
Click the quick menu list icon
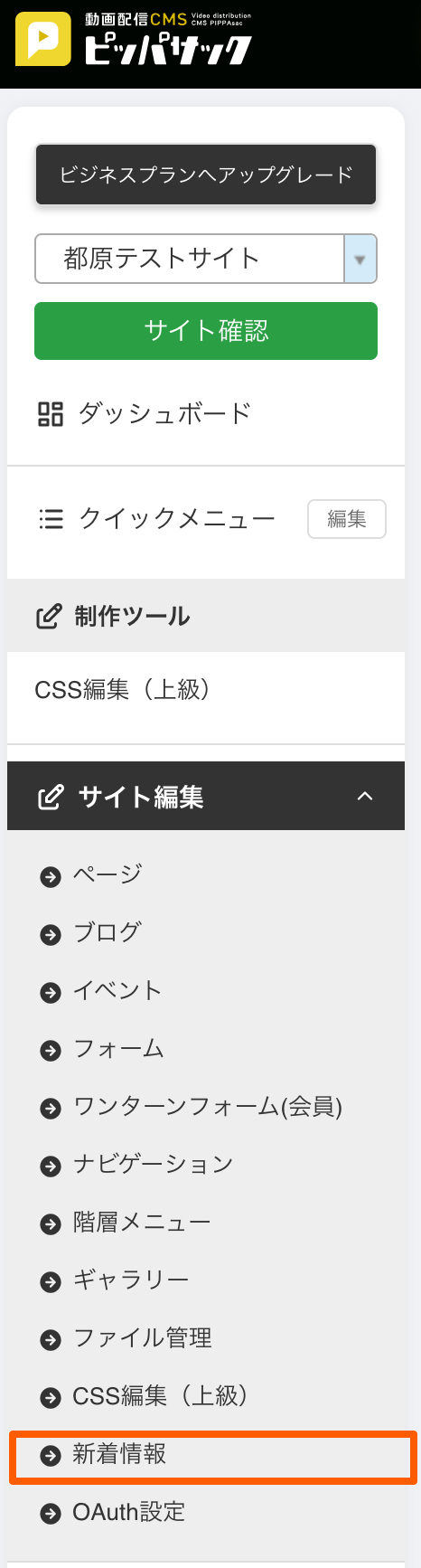click(51, 519)
